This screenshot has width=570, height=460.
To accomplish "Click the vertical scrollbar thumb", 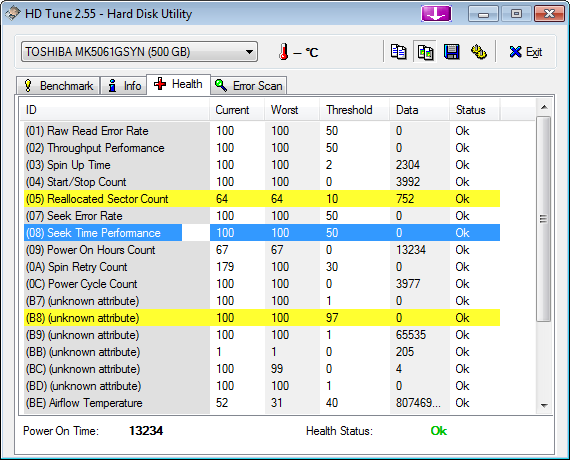I will click(544, 219).
